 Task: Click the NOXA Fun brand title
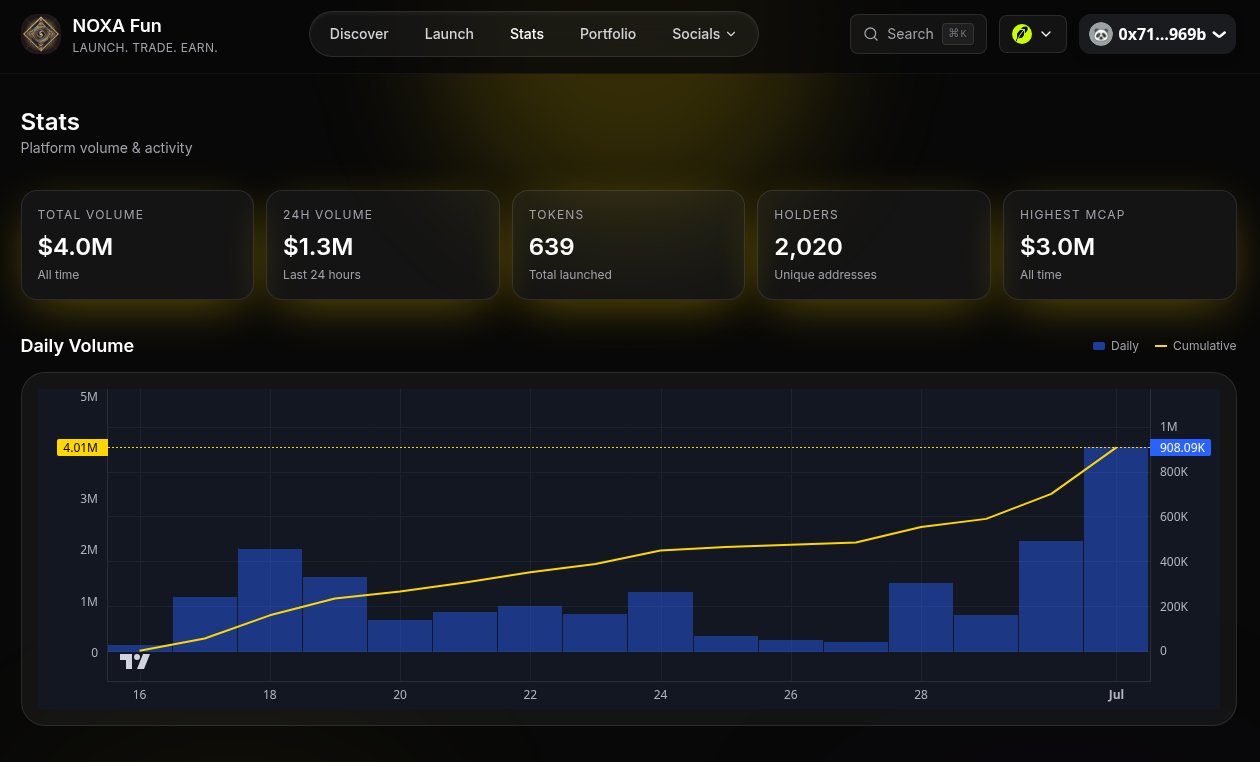[117, 26]
